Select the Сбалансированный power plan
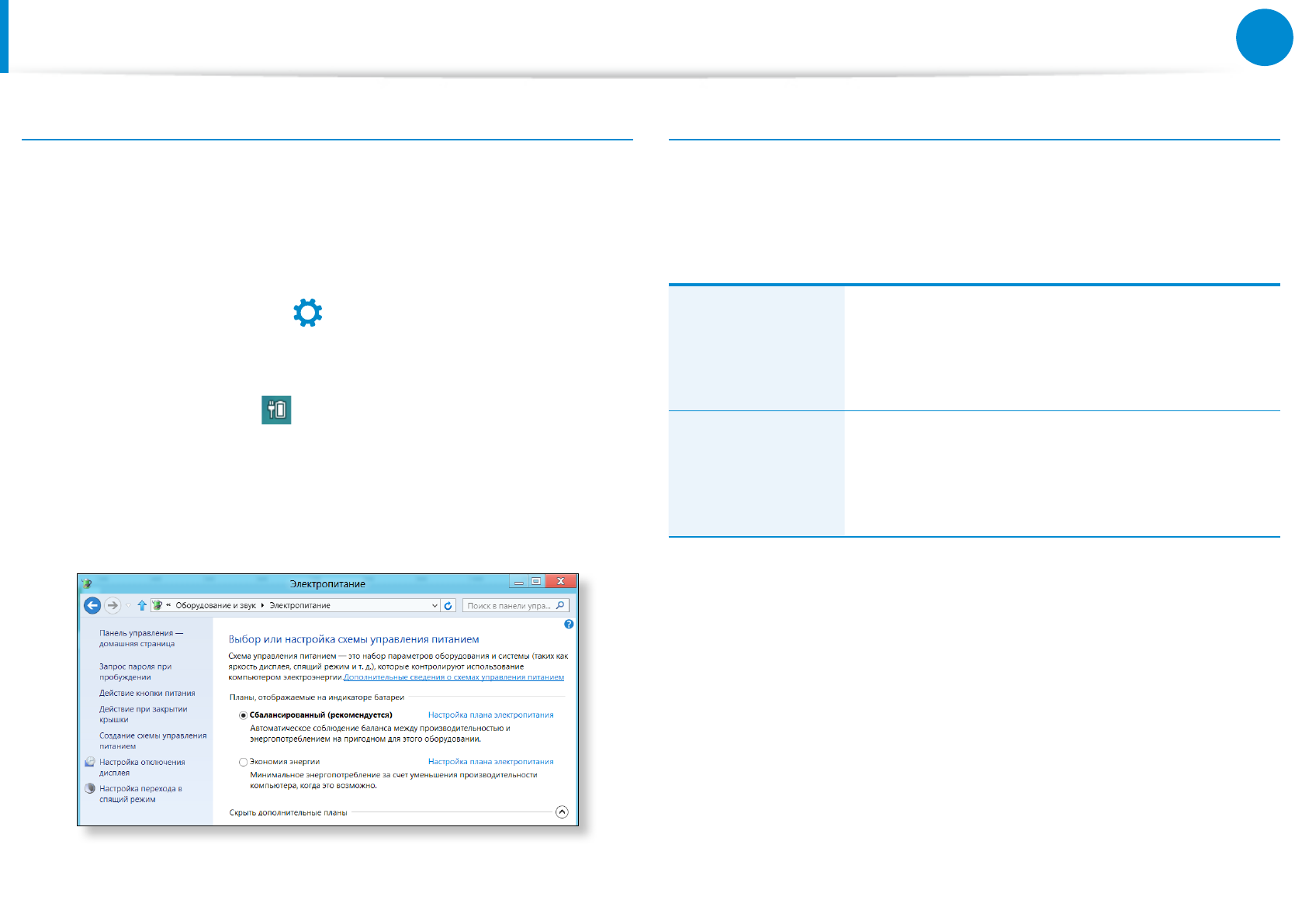The image size is (1302, 924). click(244, 715)
